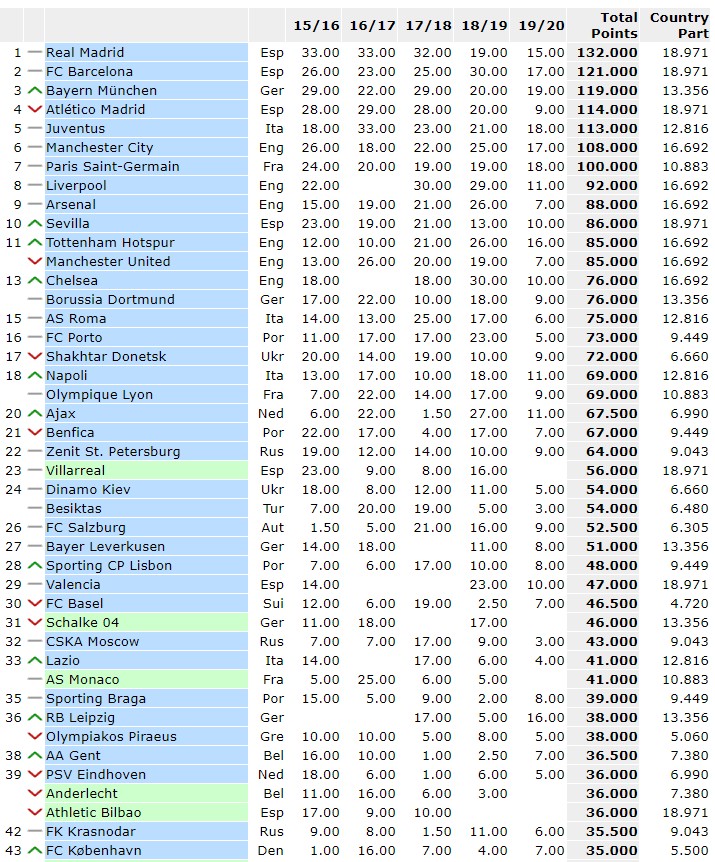
Task: Select AS Monaco team name
Action: tap(82, 679)
